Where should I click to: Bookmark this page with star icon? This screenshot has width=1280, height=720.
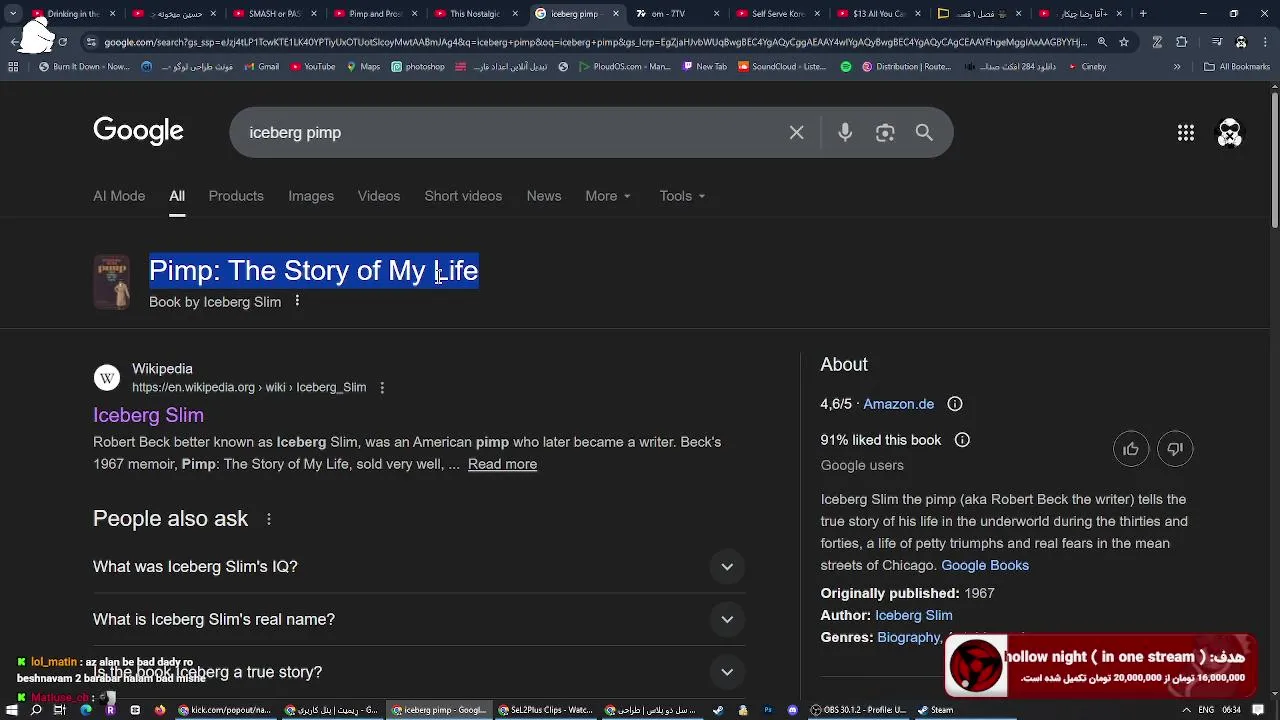point(1124,42)
